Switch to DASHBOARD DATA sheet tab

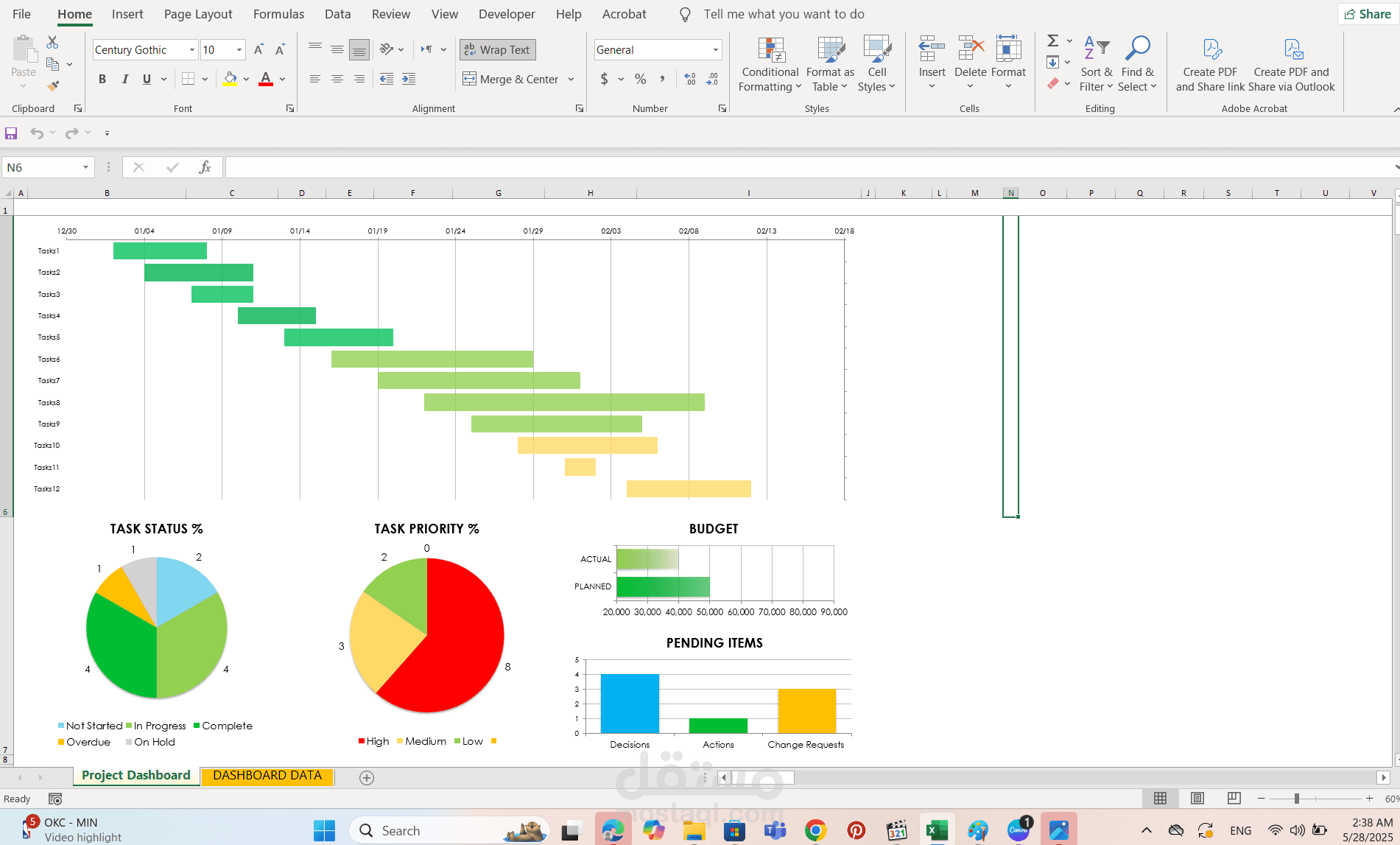[267, 776]
